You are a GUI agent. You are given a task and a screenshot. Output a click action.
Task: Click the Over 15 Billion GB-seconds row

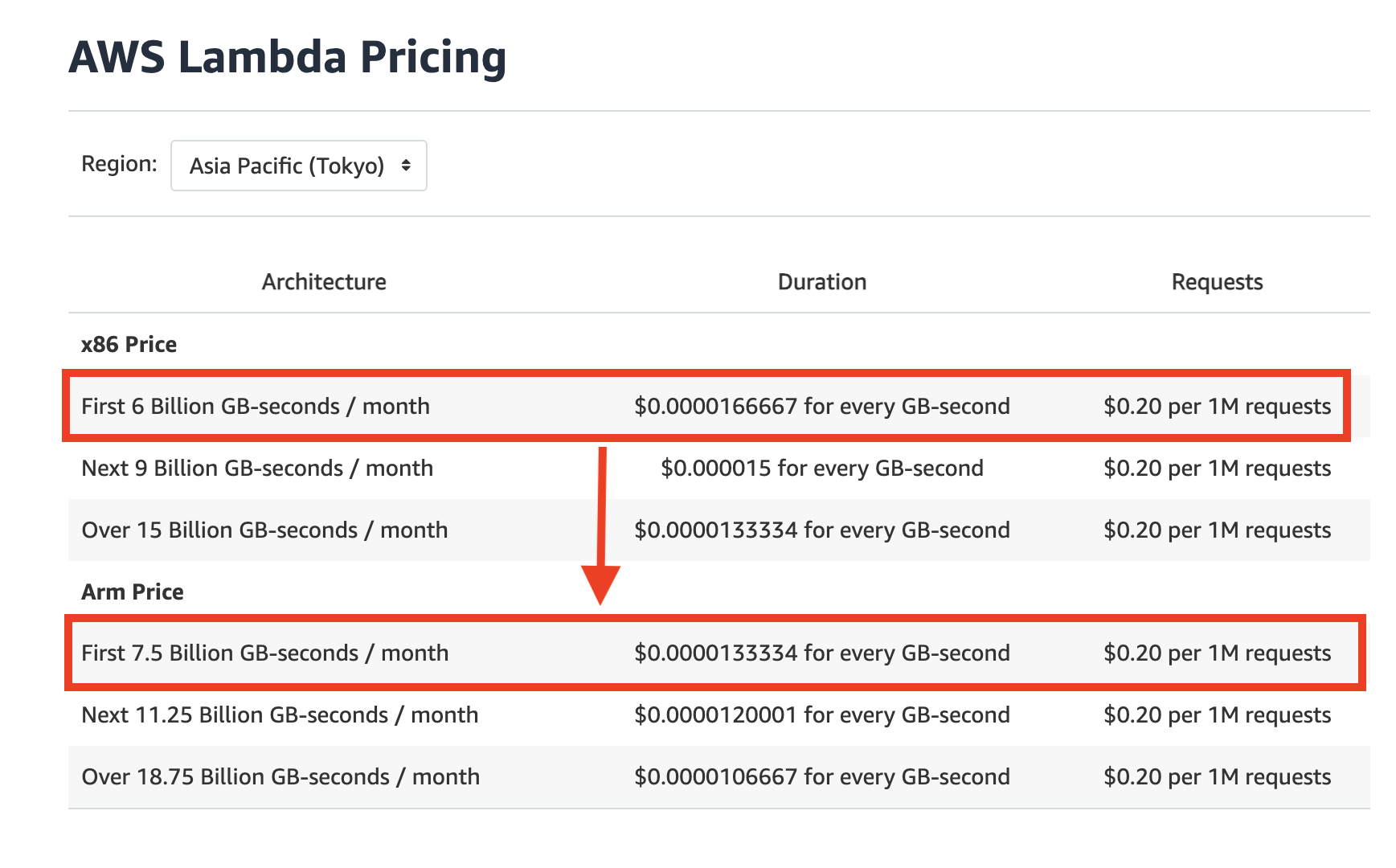coord(264,530)
